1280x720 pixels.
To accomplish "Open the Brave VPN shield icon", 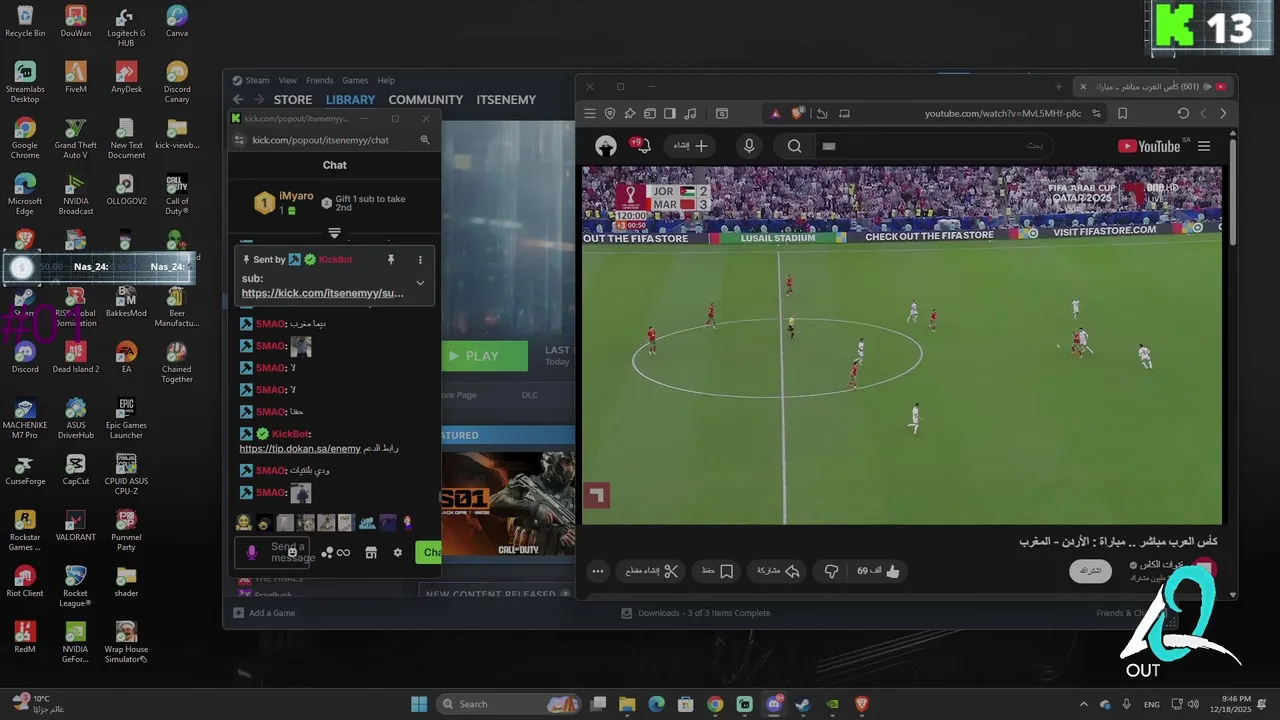I will (x=610, y=113).
